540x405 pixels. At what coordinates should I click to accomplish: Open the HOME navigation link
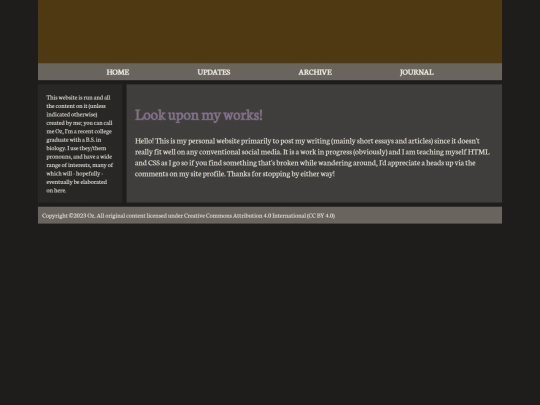[x=118, y=72]
